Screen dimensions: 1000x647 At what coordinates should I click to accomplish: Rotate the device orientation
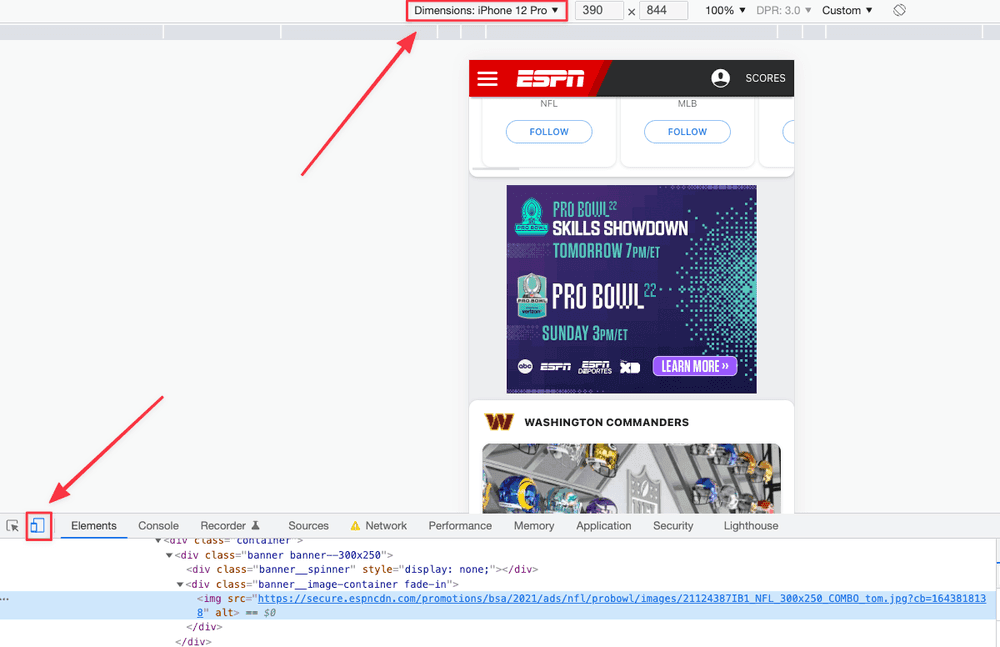click(x=898, y=10)
